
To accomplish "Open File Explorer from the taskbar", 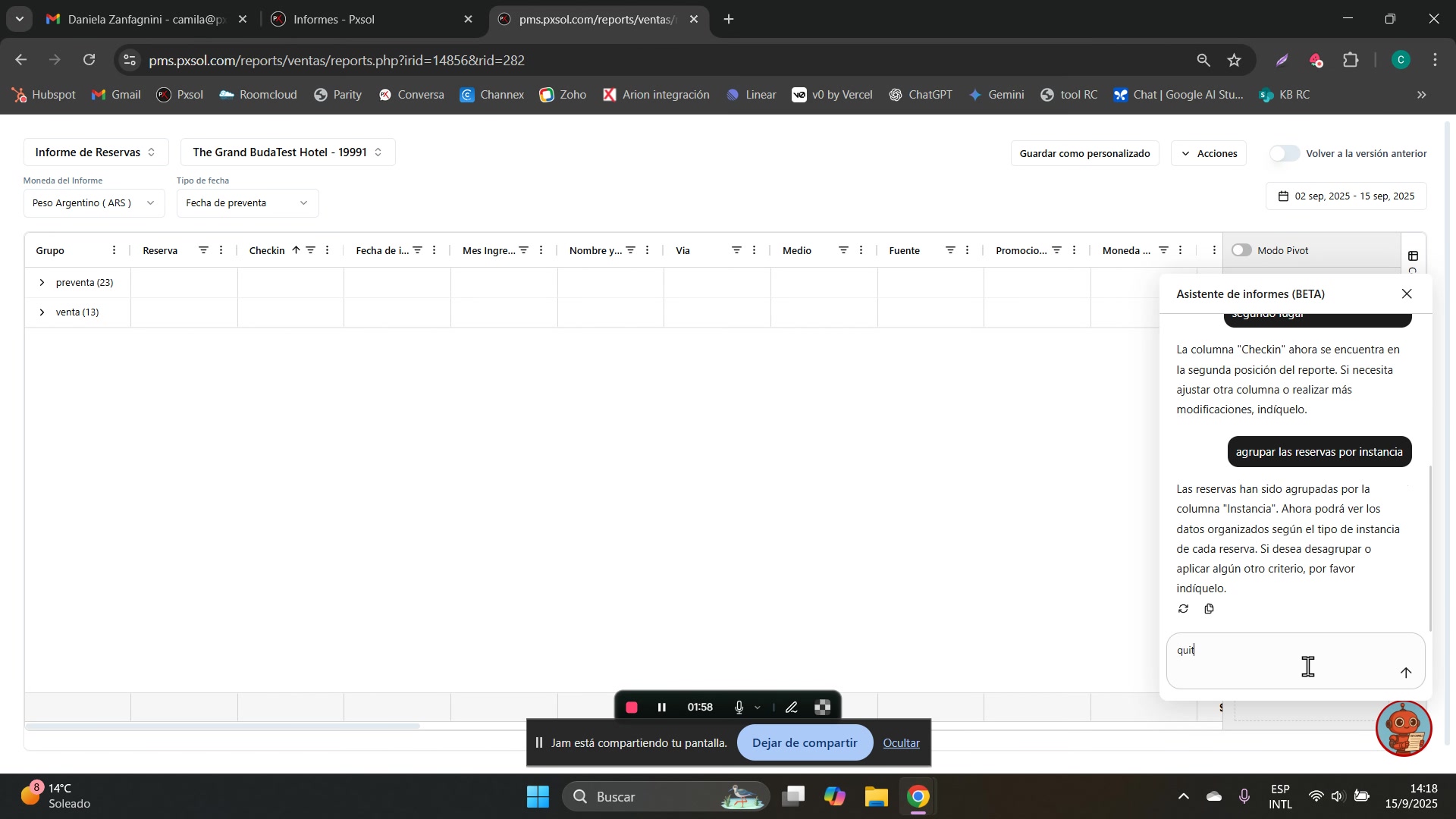I will pos(876,798).
